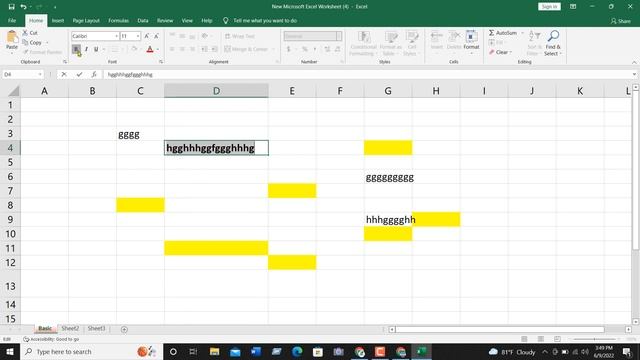Switch to Sheet3 tab

[96, 329]
